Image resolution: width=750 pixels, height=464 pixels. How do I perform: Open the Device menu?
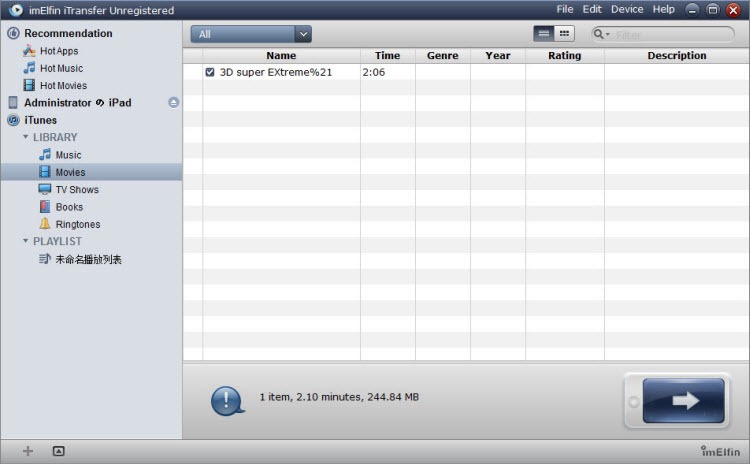[627, 9]
